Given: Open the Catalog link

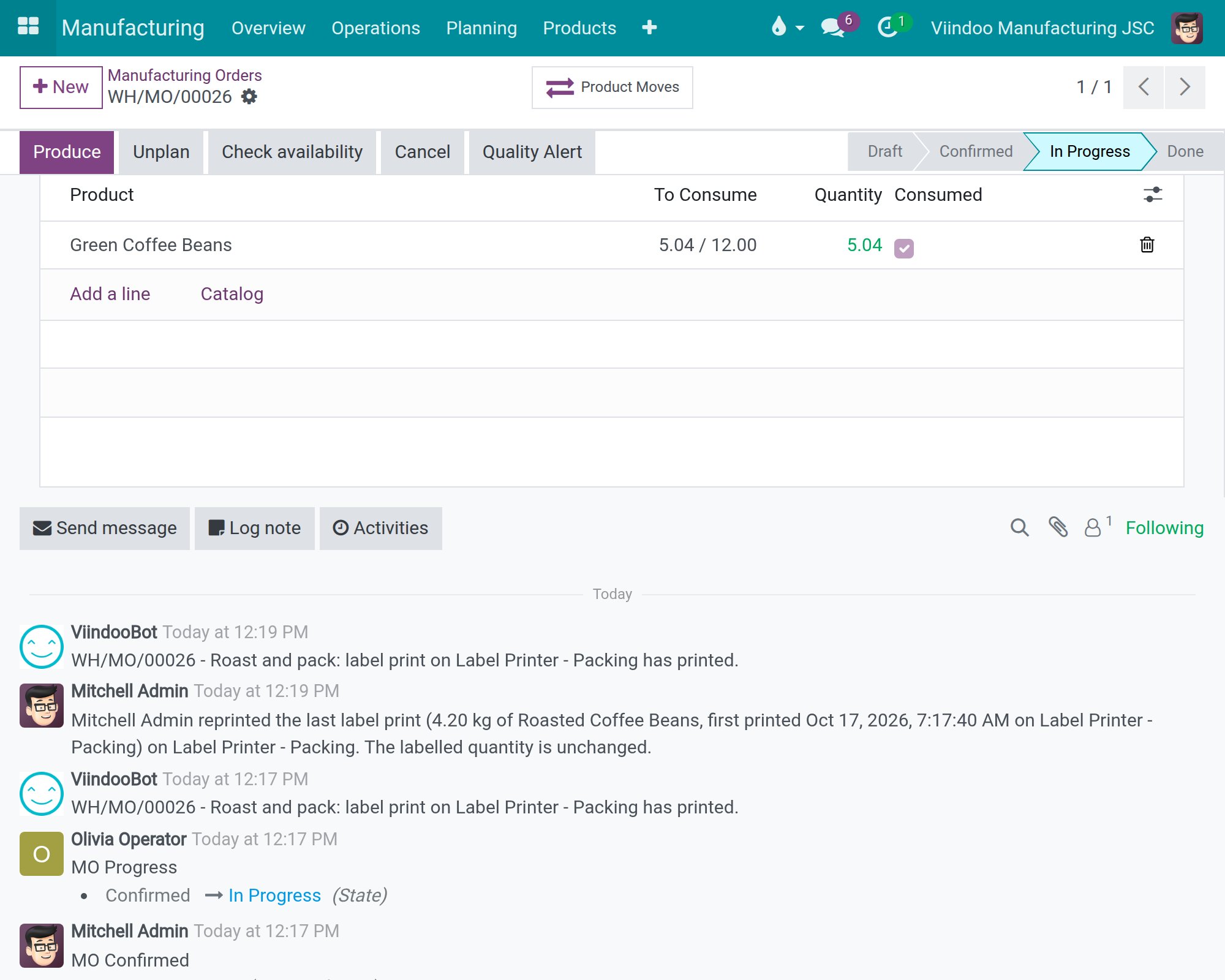Looking at the screenshot, I should [x=232, y=294].
